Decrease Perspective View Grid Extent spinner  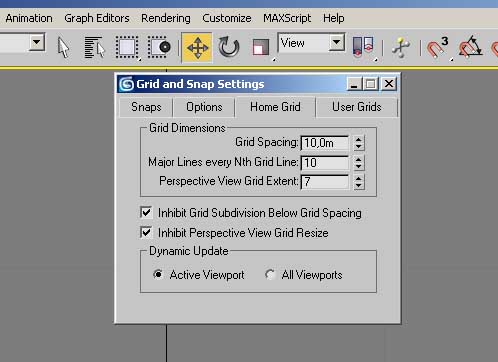pos(359,185)
